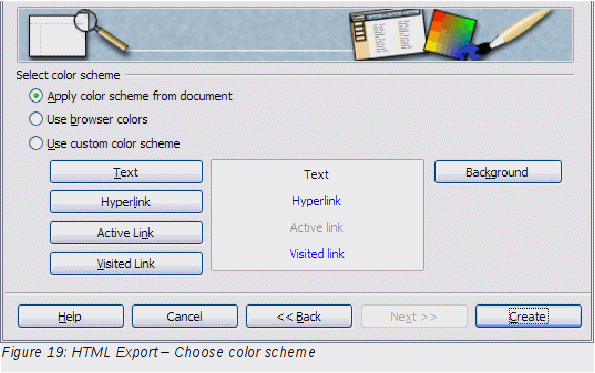
Task: Cancel the HTML Export dialog
Action: [185, 316]
